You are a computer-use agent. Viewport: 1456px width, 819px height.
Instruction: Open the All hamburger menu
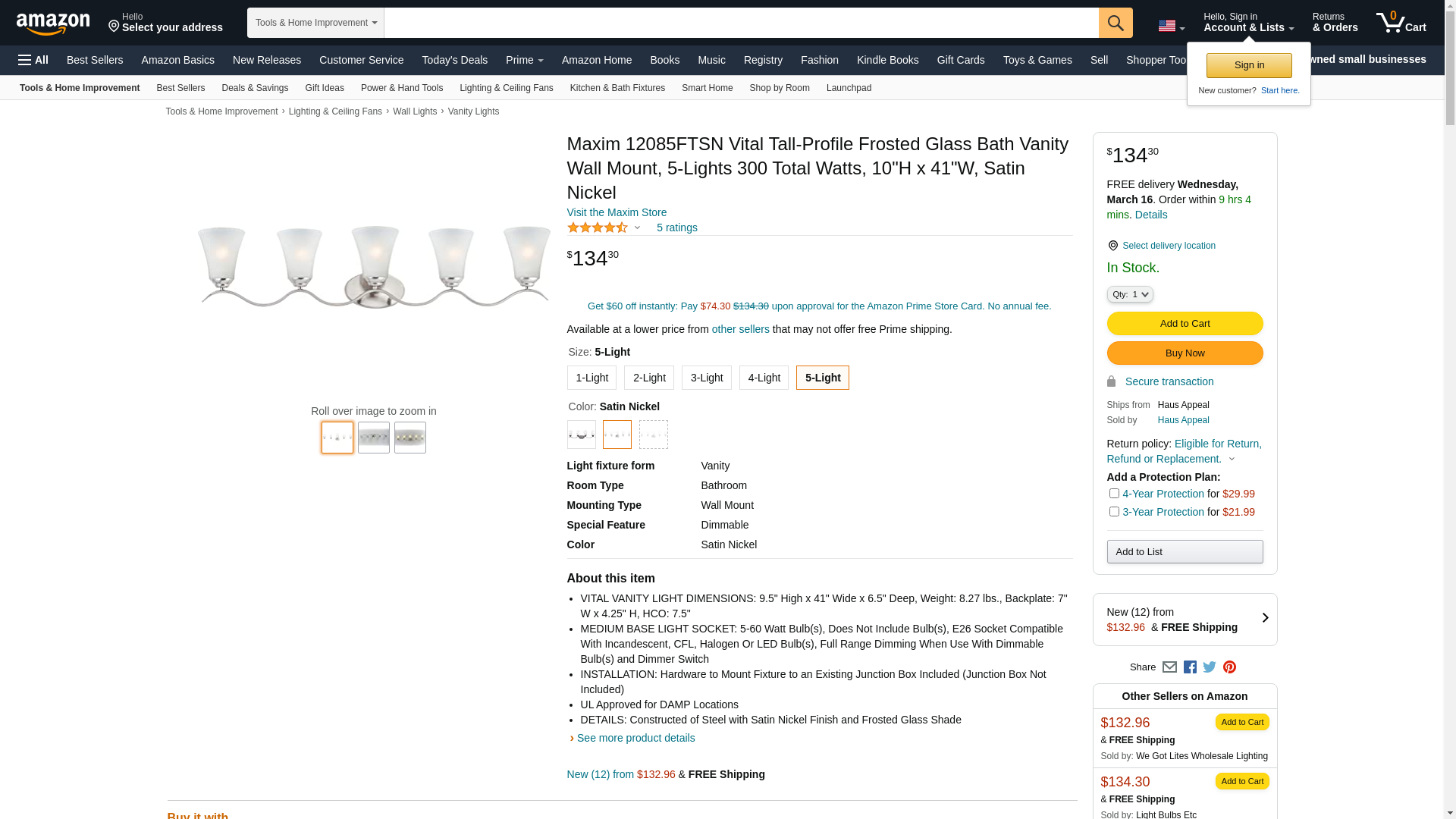(33, 60)
